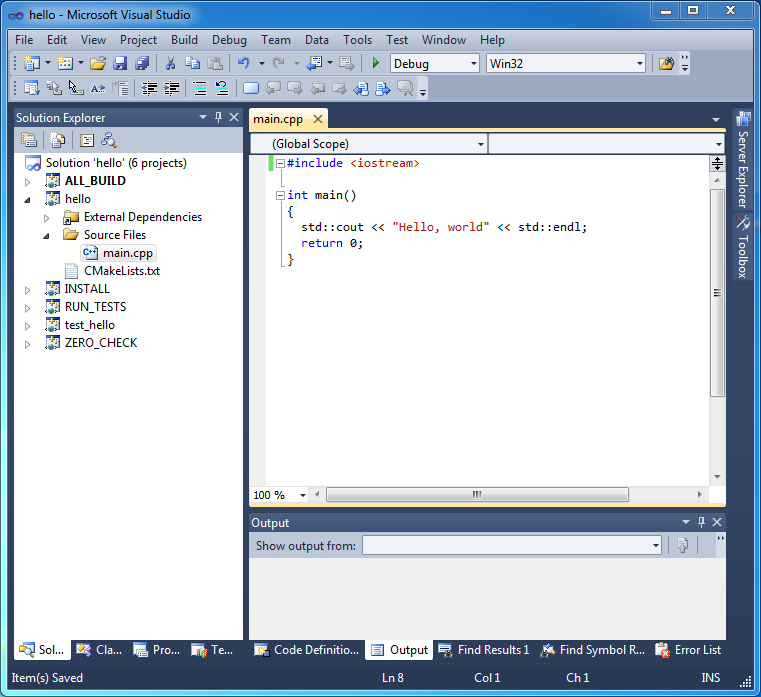The width and height of the screenshot is (761, 697).
Task: Click the Save All stacked disks icon
Action: (x=142, y=63)
